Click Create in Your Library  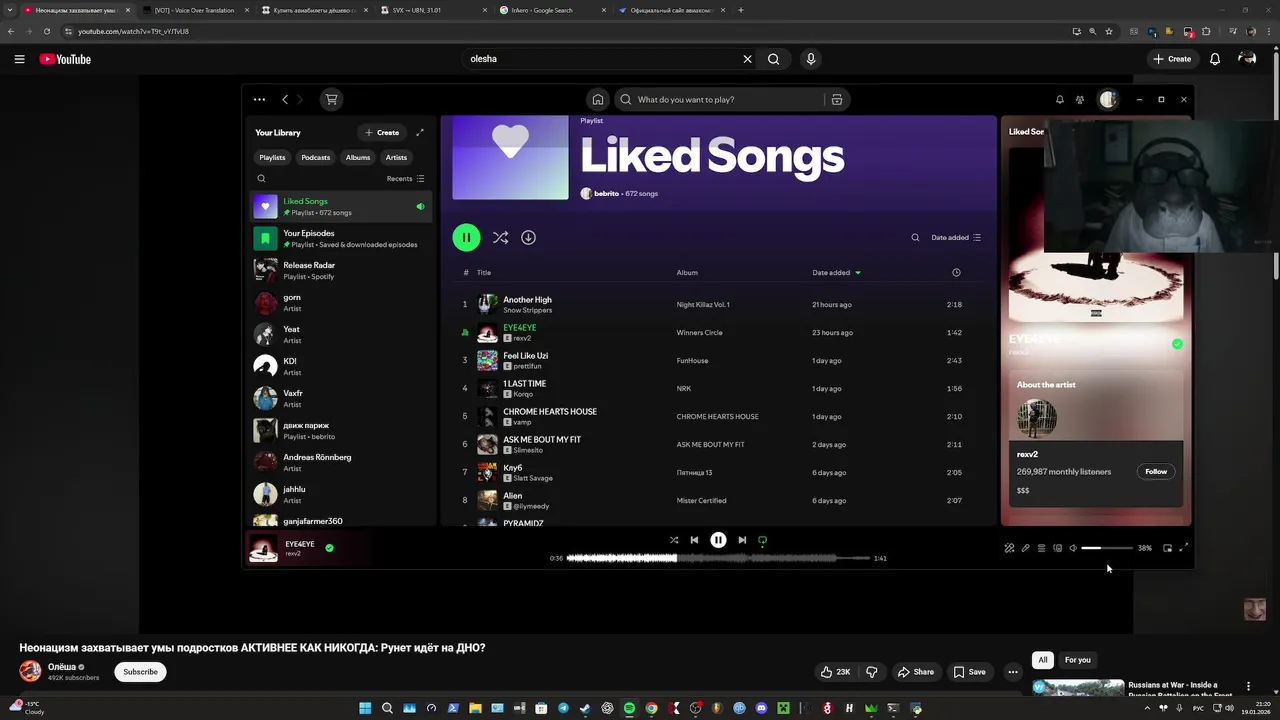point(382,132)
